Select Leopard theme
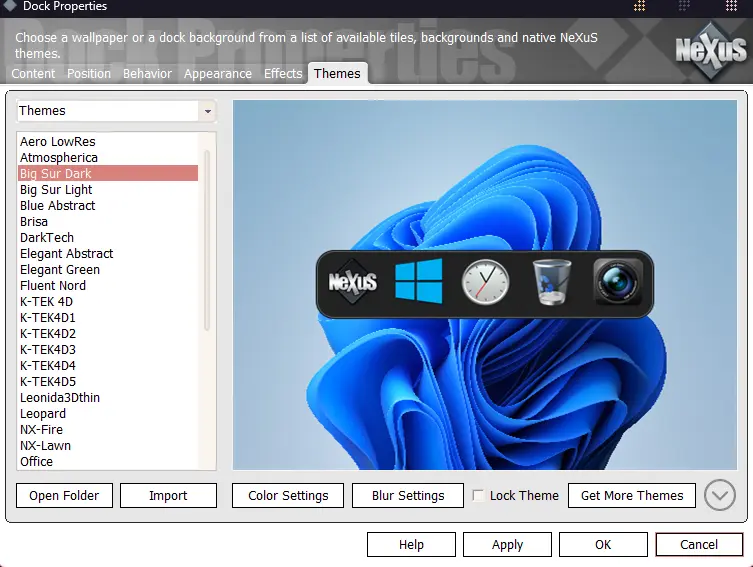The height and width of the screenshot is (567, 753). [x=108, y=413]
